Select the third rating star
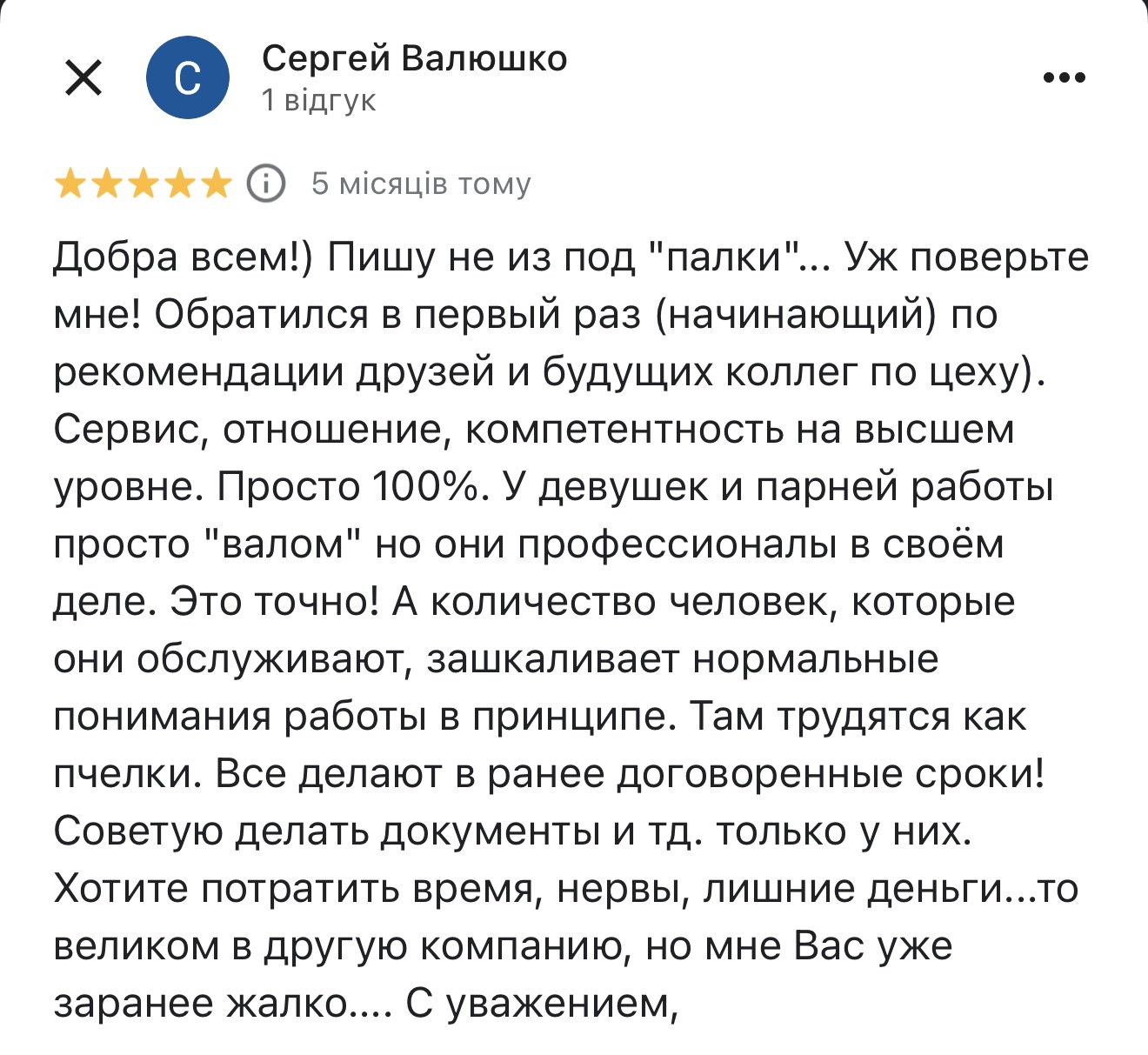Image resolution: width=1148 pixels, height=1055 pixels. click(143, 184)
